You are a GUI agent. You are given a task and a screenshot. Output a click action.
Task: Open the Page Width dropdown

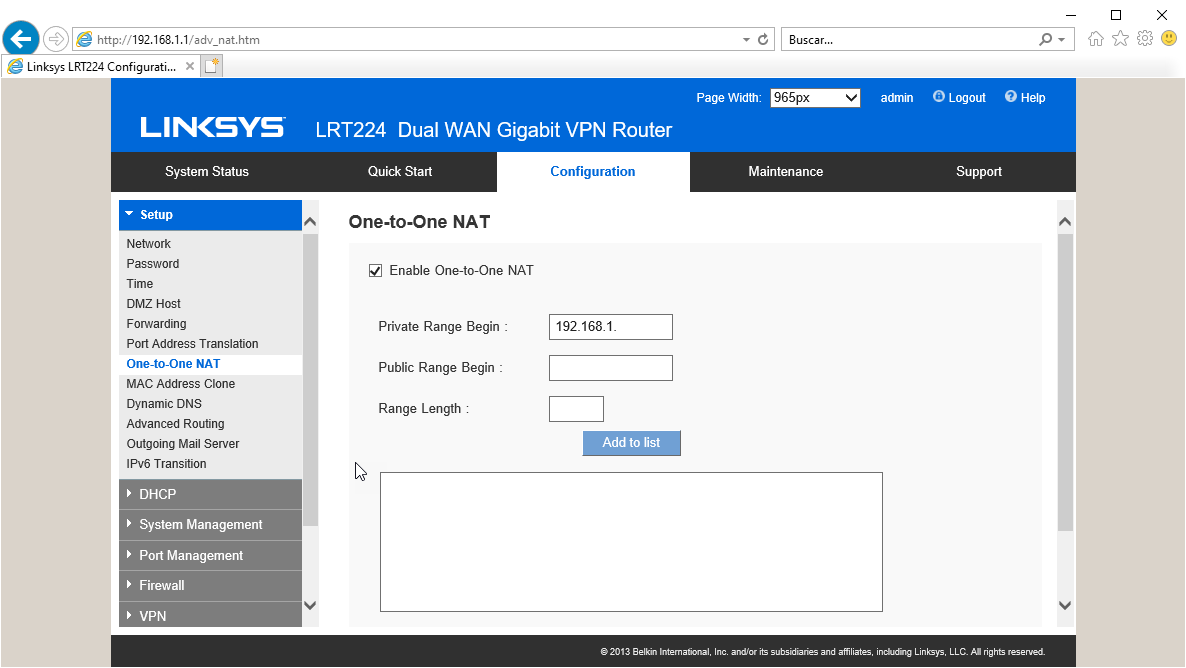815,98
